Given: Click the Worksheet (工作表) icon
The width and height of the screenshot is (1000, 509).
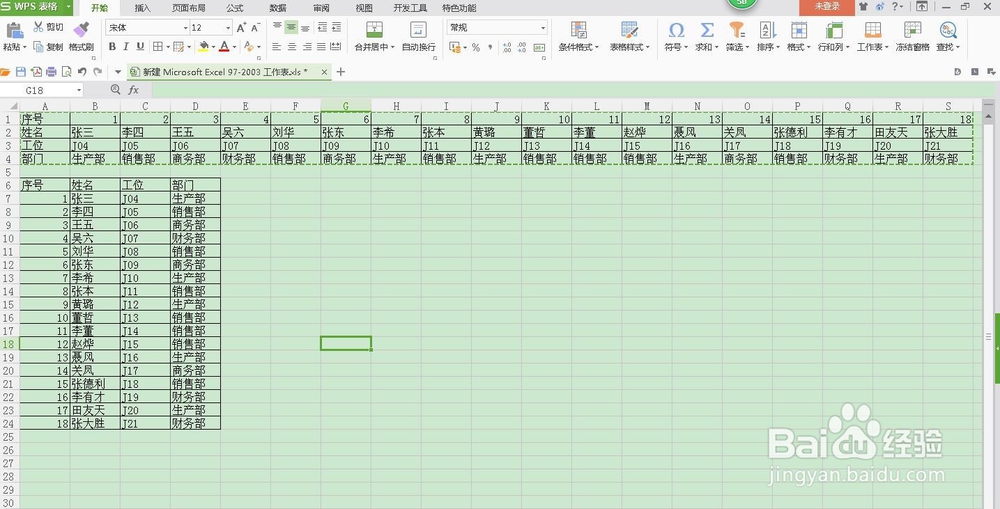Looking at the screenshot, I should point(872,30).
